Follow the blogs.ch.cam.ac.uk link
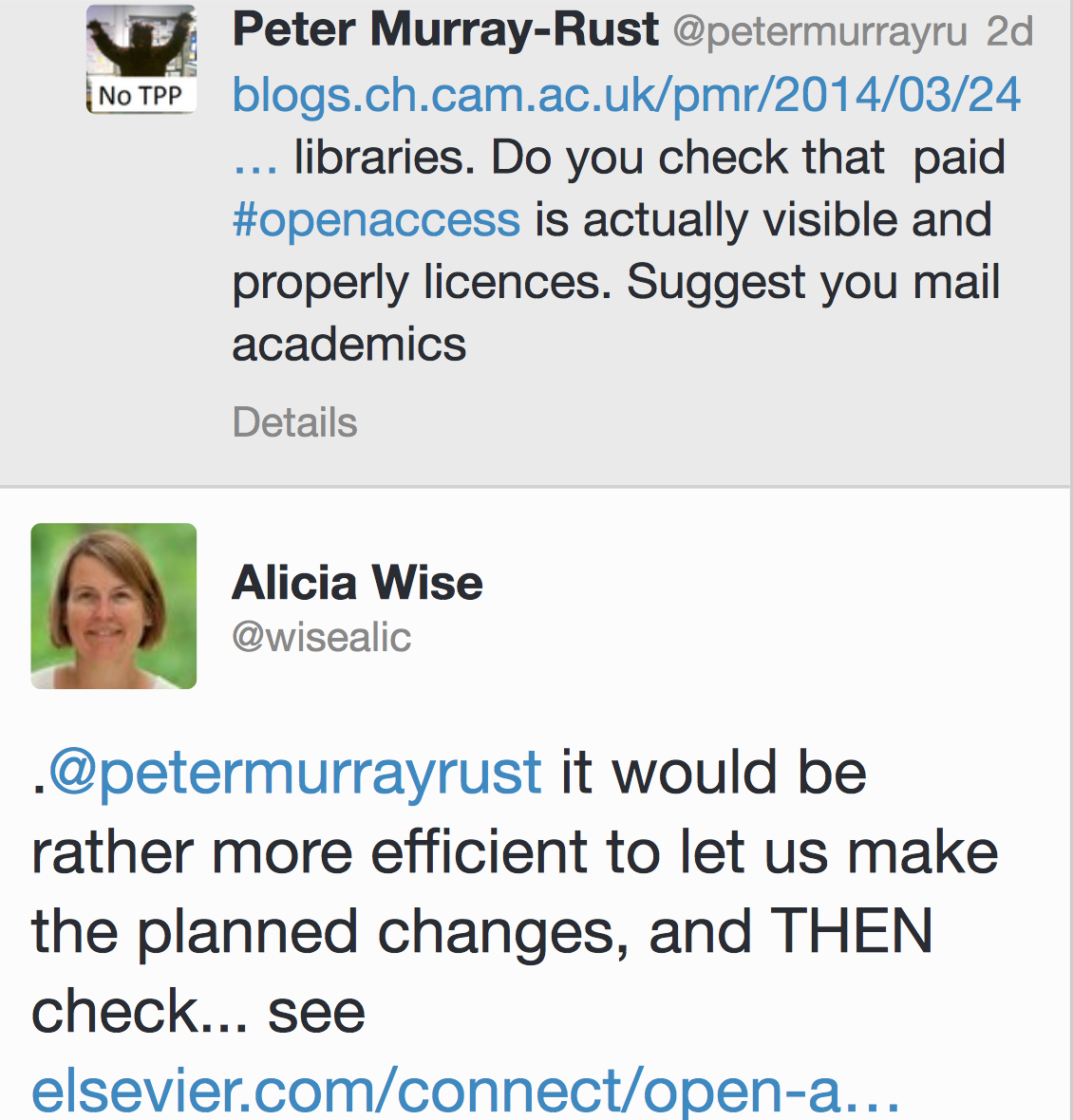 pos(626,95)
